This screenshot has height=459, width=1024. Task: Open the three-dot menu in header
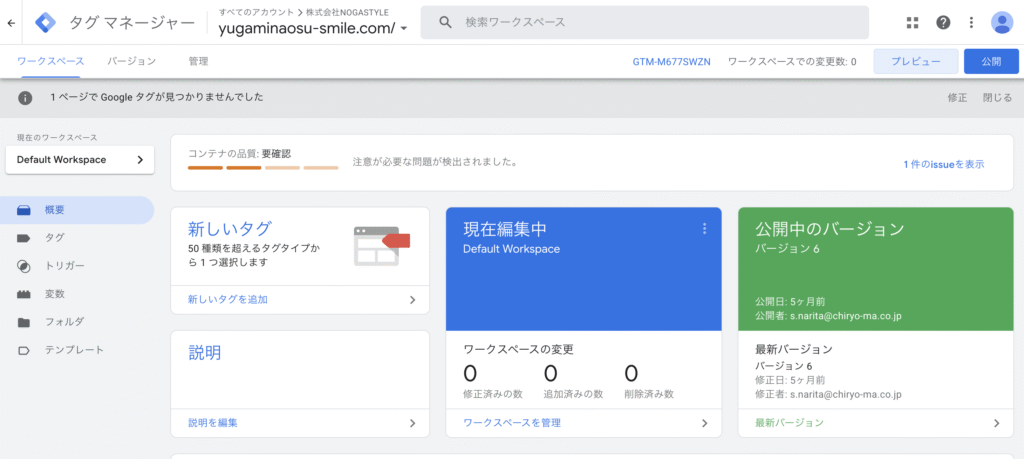(x=970, y=22)
